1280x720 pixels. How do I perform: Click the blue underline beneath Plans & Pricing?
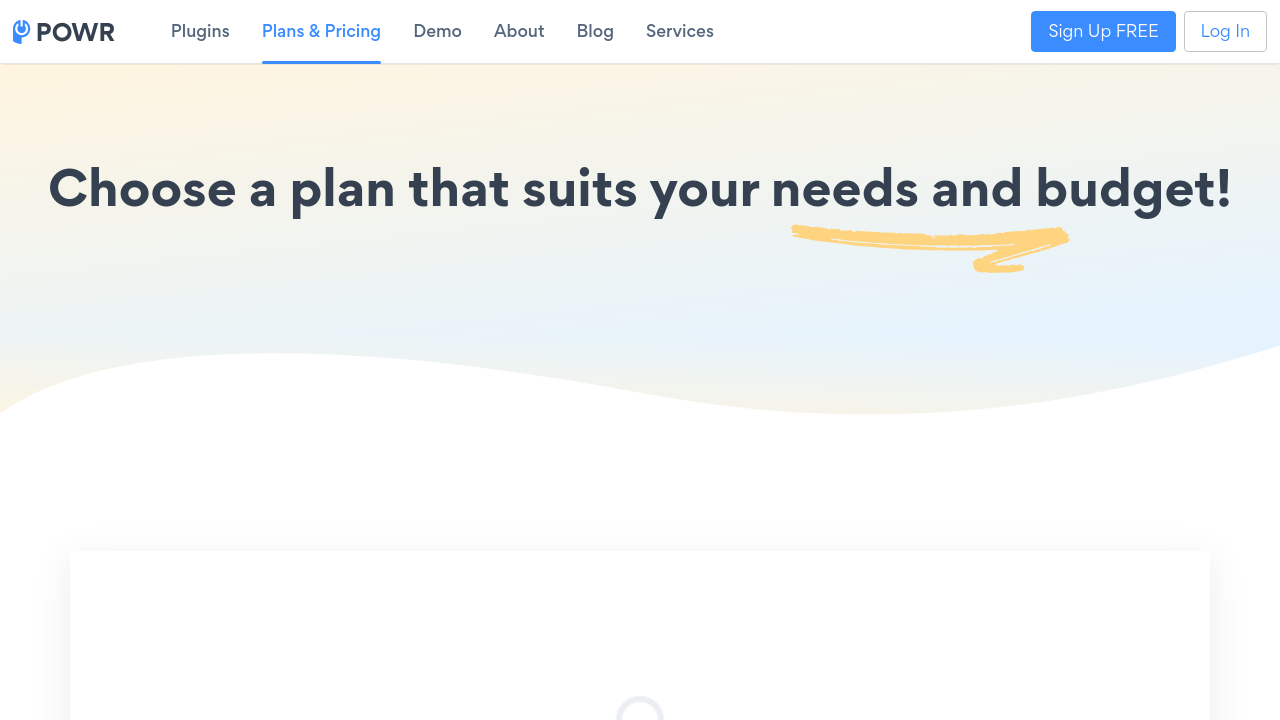pyautogui.click(x=321, y=62)
